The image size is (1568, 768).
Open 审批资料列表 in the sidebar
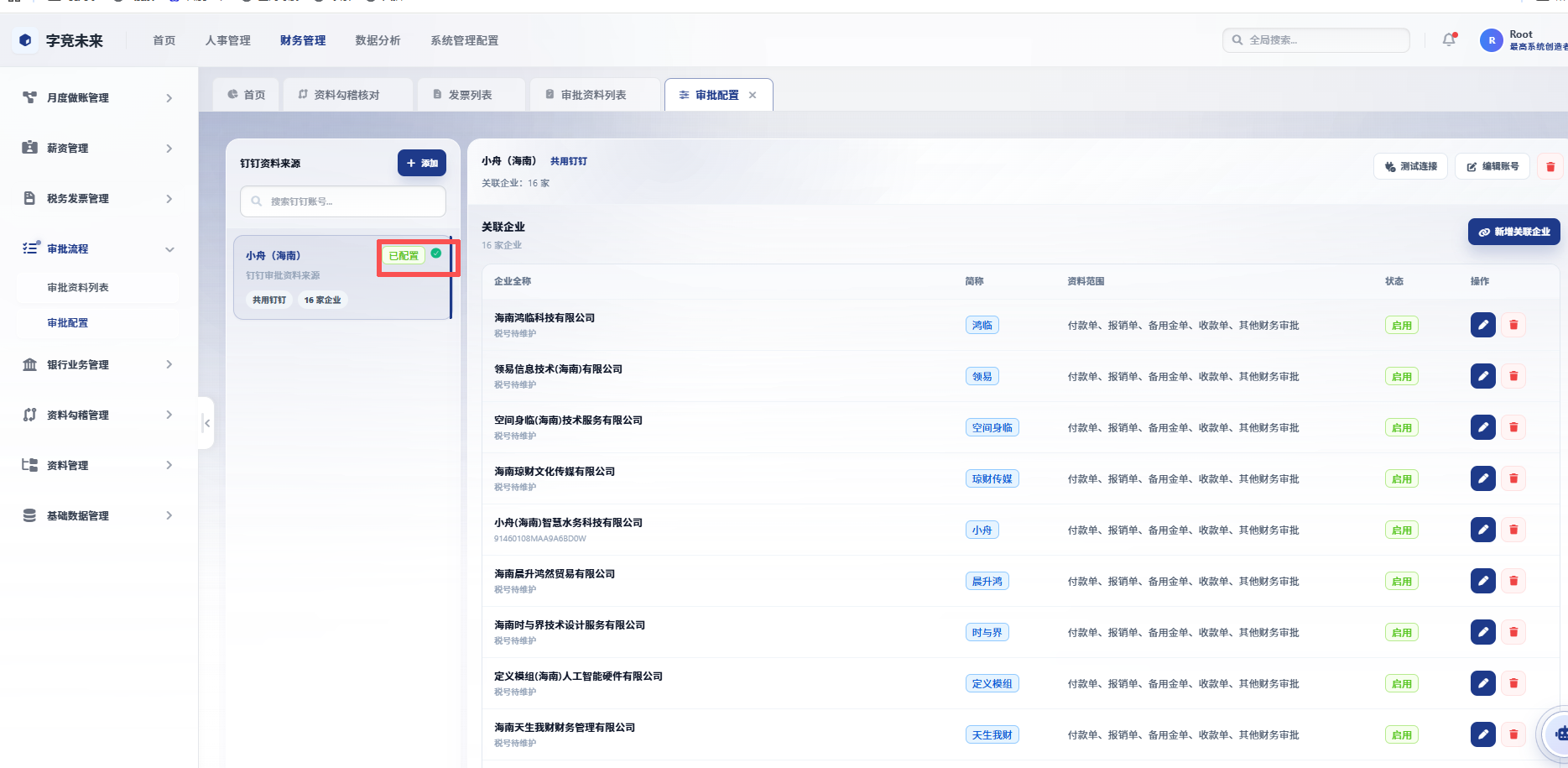click(x=97, y=287)
